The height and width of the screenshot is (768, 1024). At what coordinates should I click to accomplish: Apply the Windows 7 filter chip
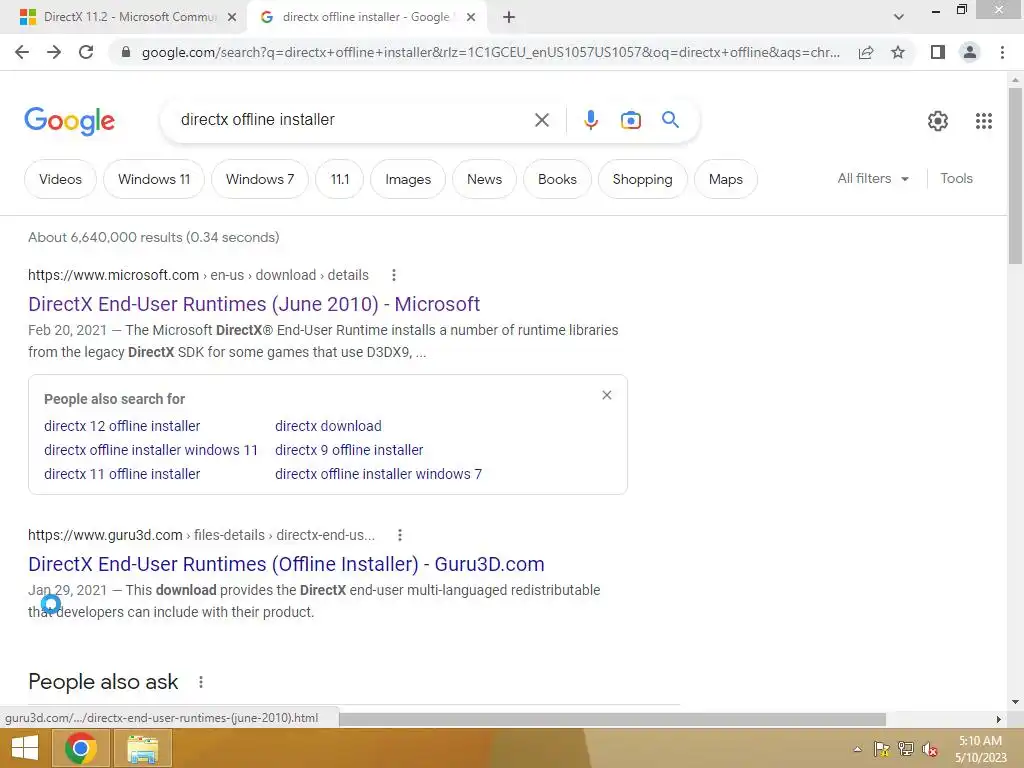[x=260, y=179]
